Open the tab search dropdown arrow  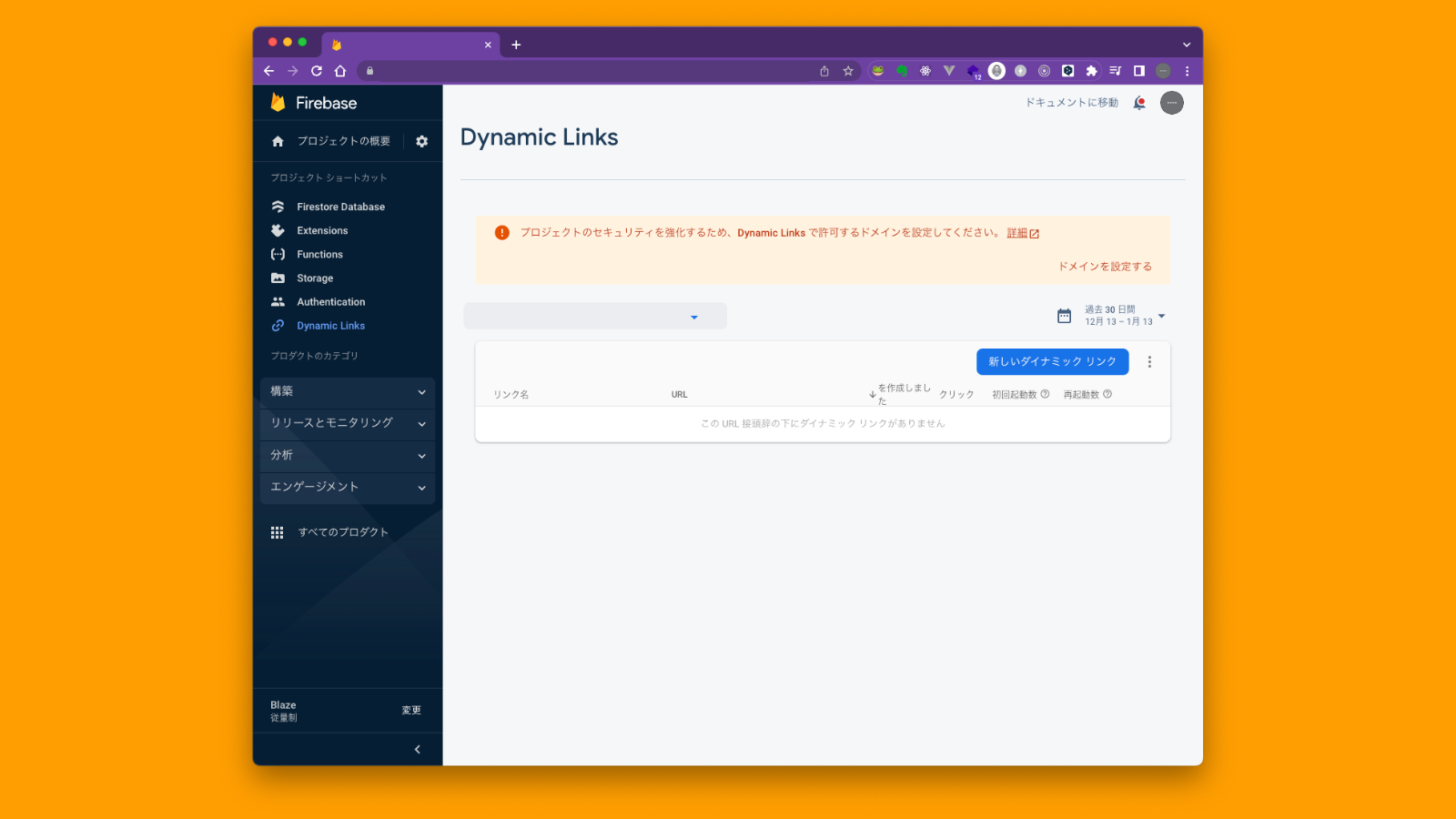pos(1187,45)
